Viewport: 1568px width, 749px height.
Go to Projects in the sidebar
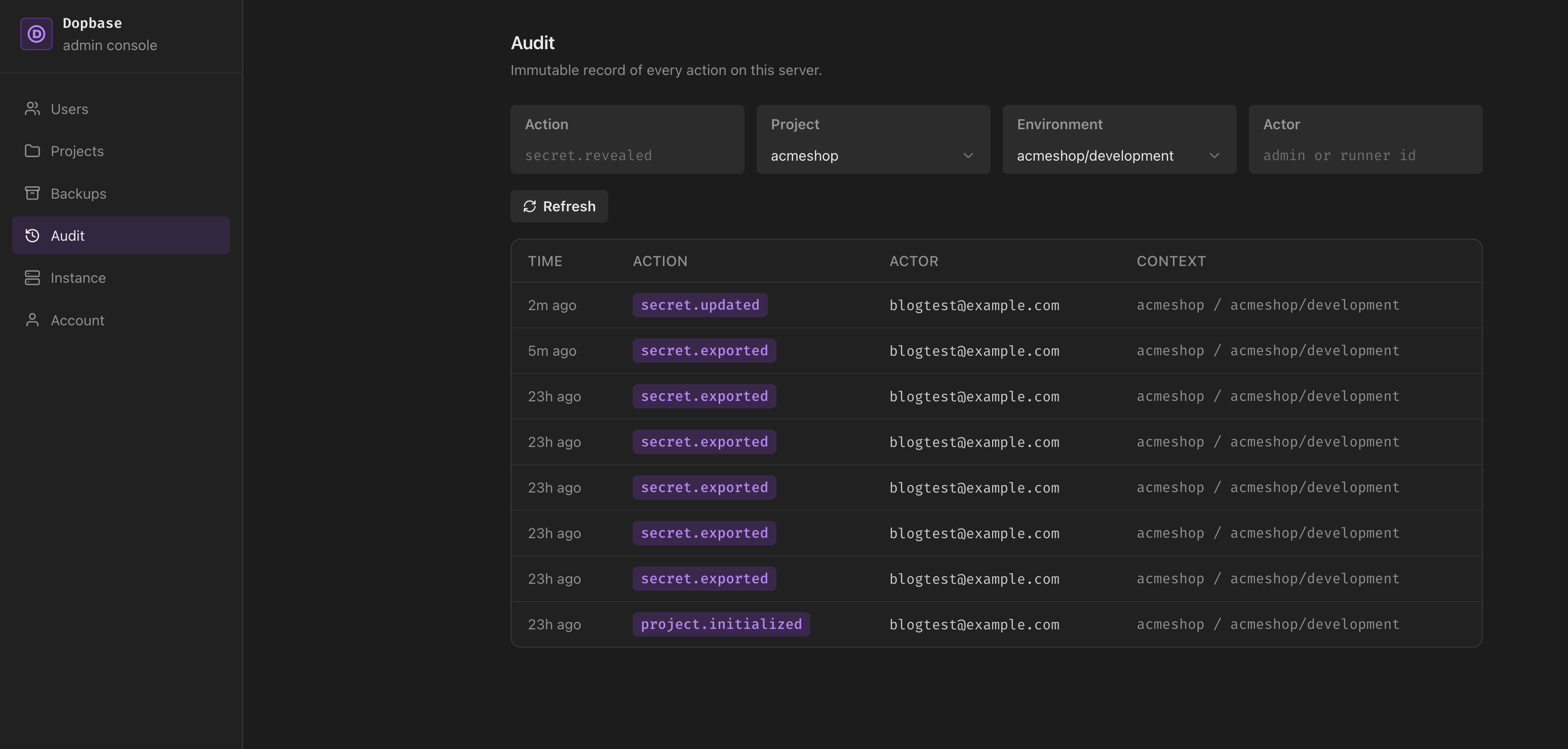[121, 151]
